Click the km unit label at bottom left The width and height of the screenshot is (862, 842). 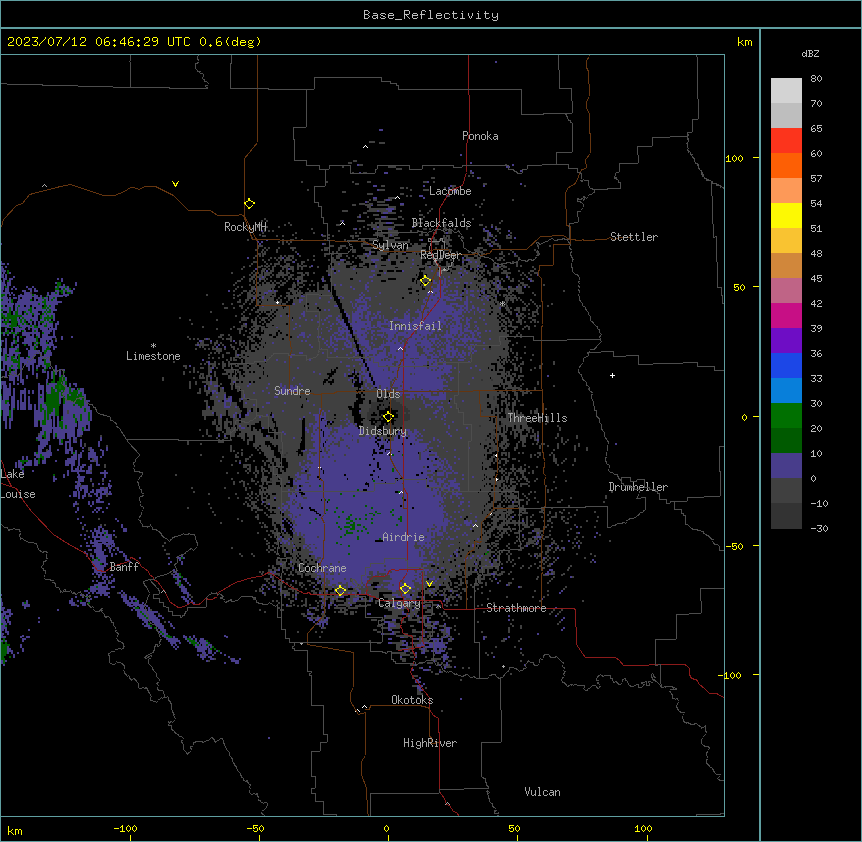[x=15, y=831]
